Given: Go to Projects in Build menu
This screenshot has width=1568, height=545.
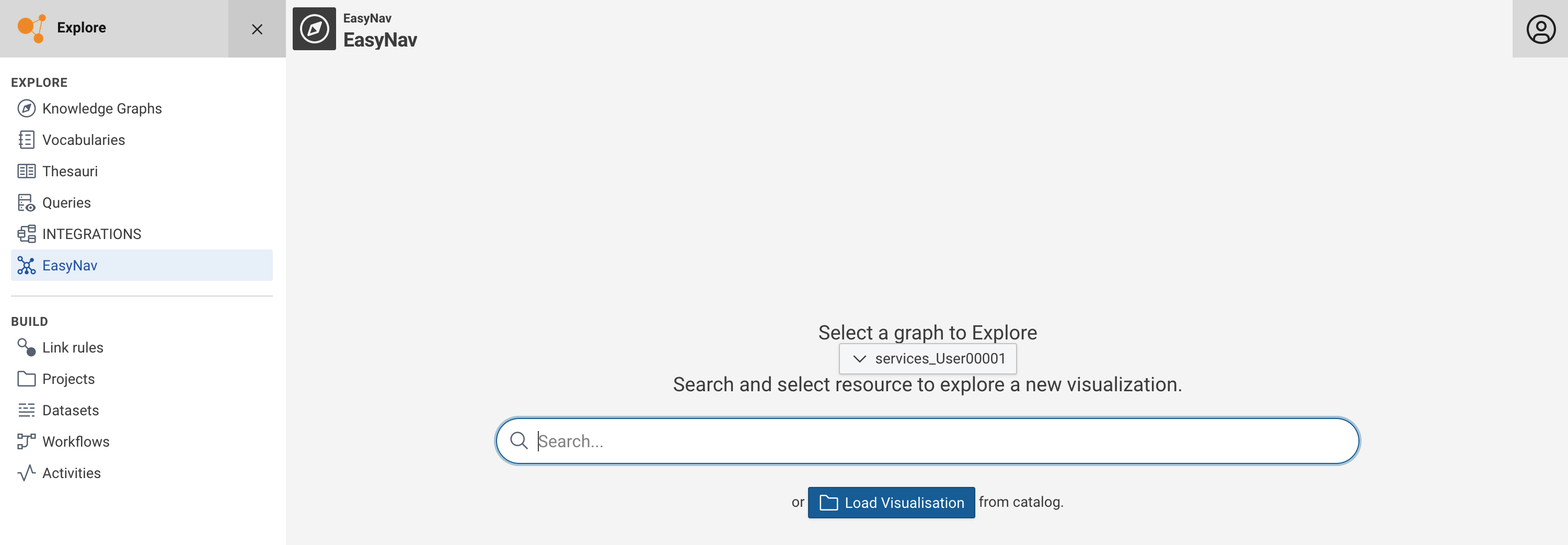Looking at the screenshot, I should pyautogui.click(x=68, y=379).
